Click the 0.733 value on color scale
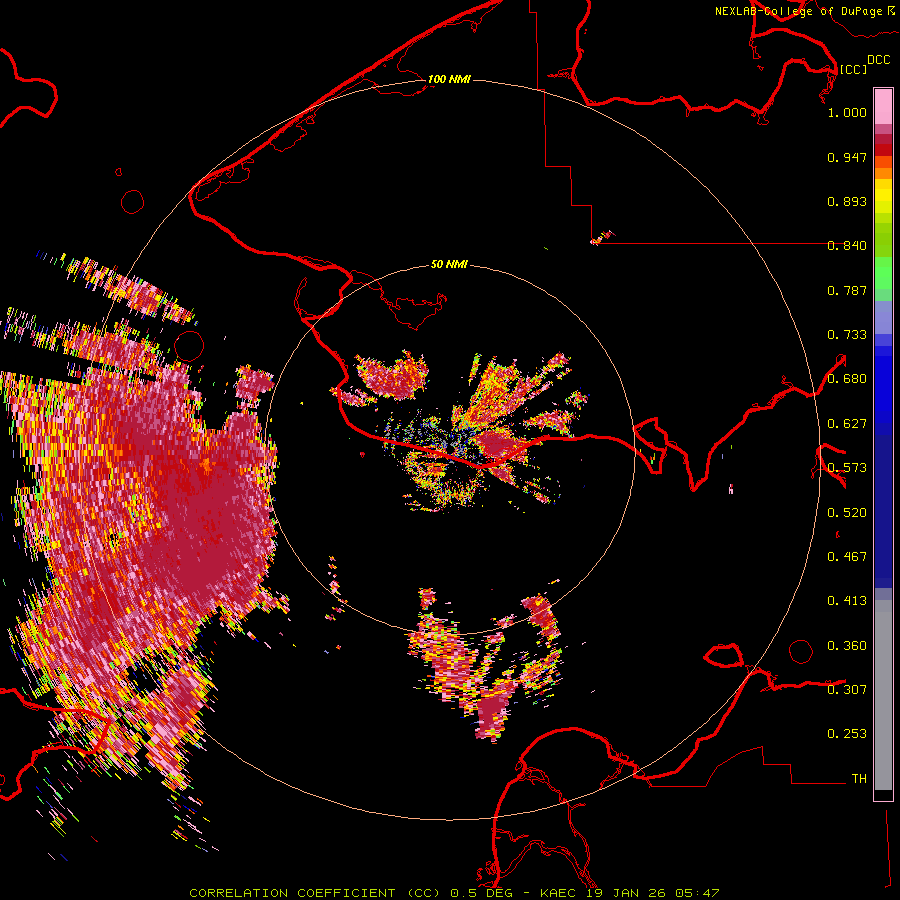 [x=847, y=335]
